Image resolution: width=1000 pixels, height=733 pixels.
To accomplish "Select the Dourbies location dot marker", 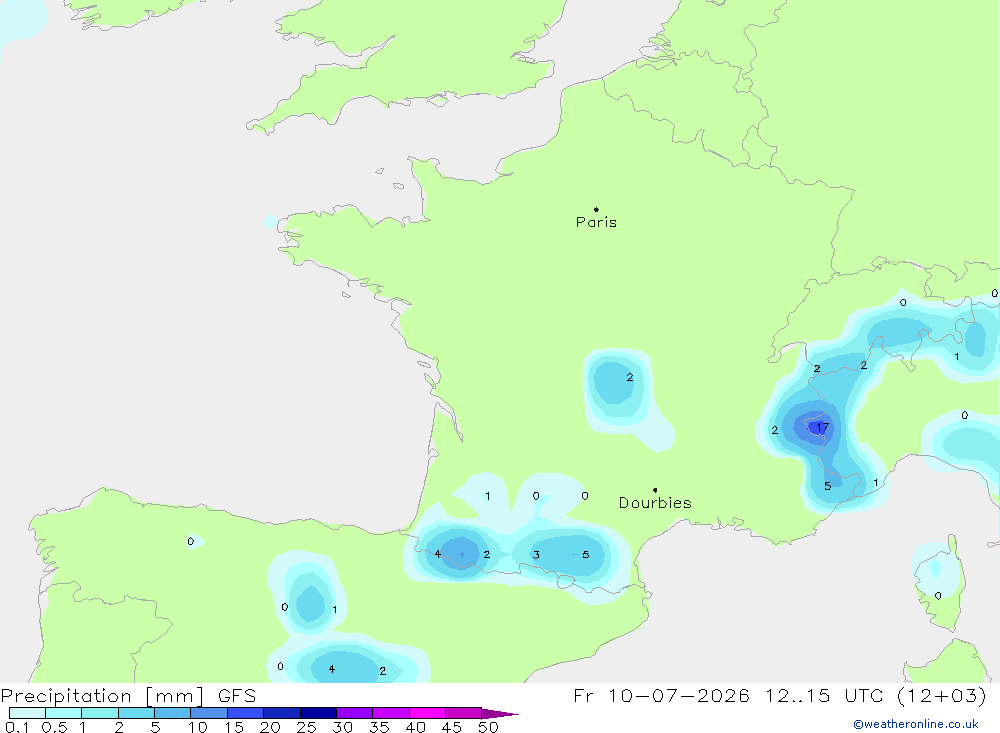I will [x=655, y=490].
